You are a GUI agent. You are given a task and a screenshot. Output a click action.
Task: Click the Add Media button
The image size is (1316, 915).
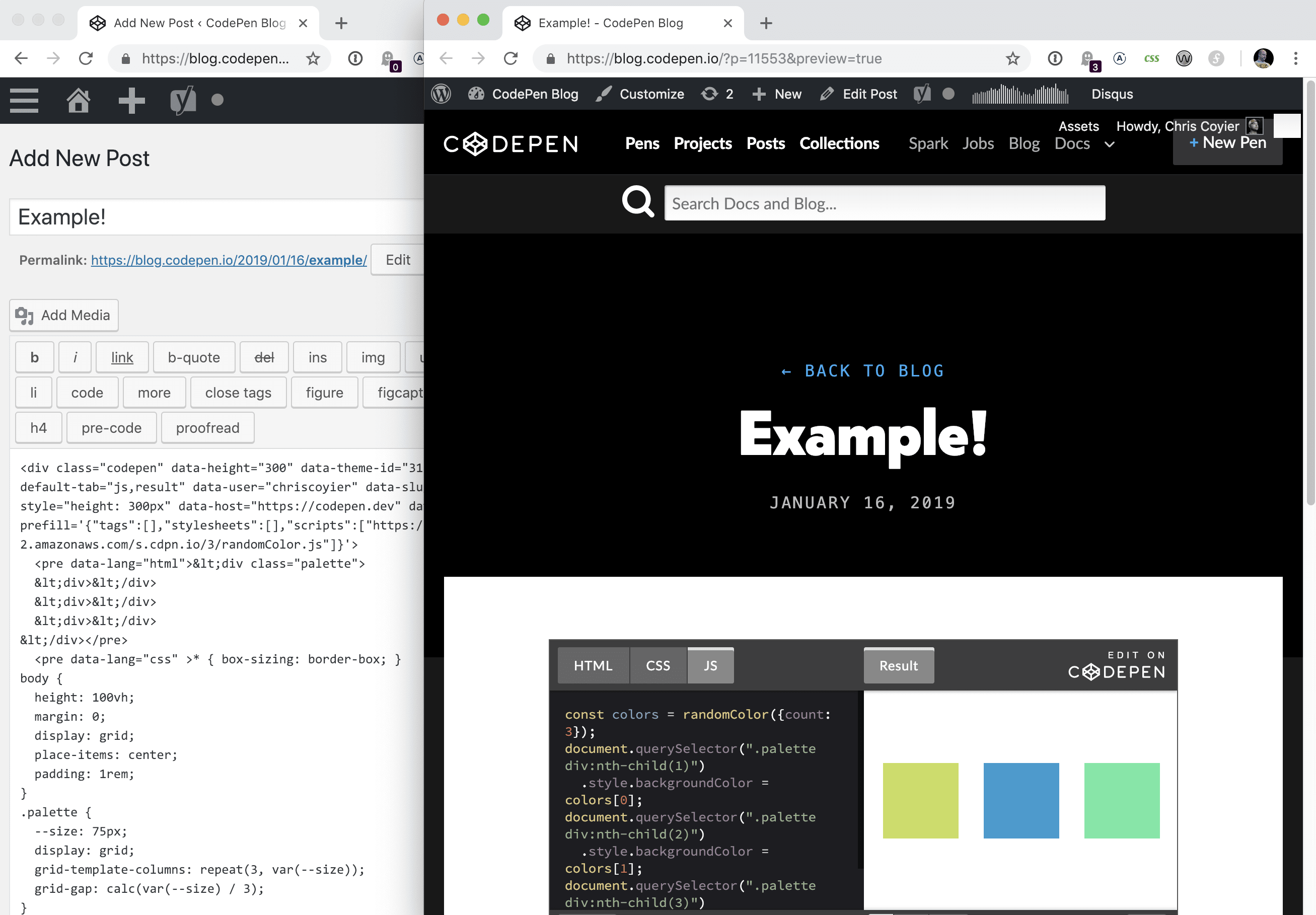[x=63, y=315]
